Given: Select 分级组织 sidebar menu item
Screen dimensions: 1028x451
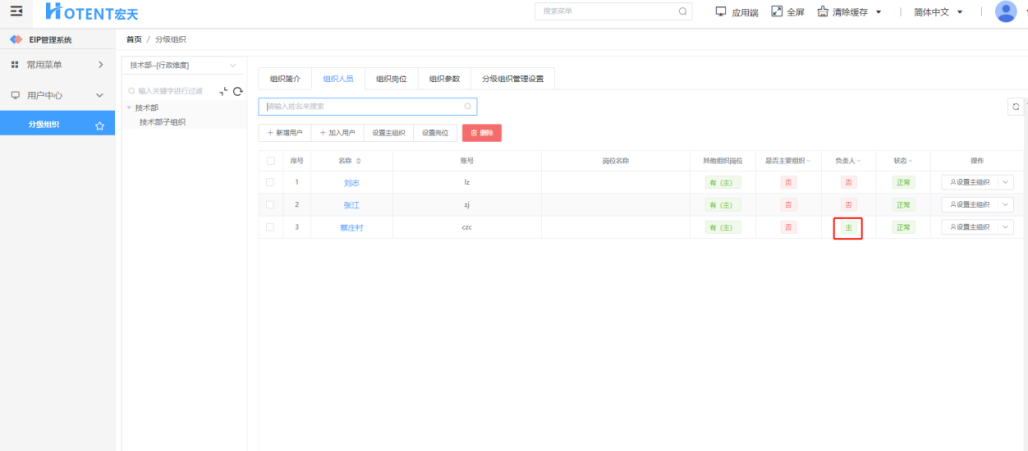Looking at the screenshot, I should click(58, 124).
